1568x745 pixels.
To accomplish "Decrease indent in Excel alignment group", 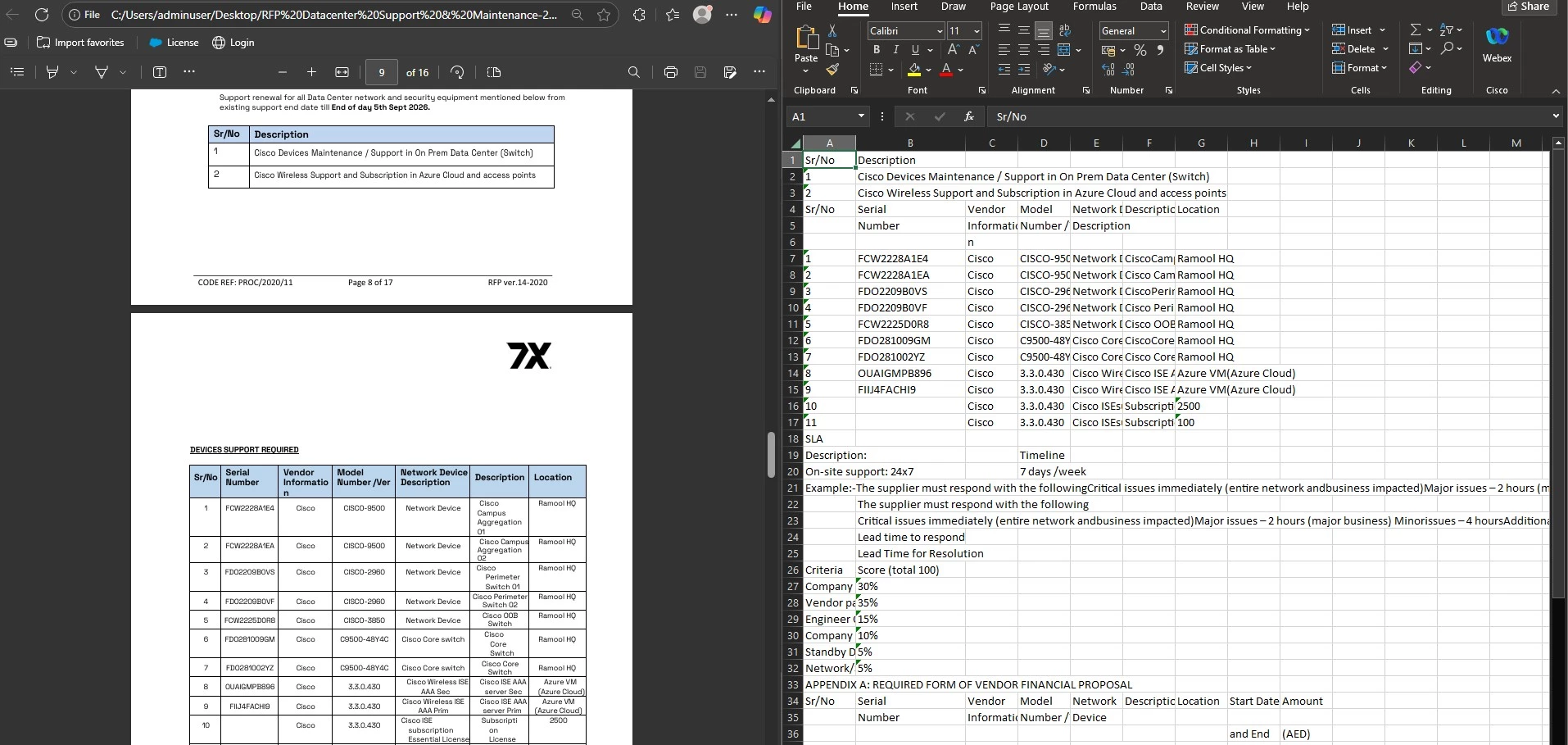I will tap(1004, 70).
